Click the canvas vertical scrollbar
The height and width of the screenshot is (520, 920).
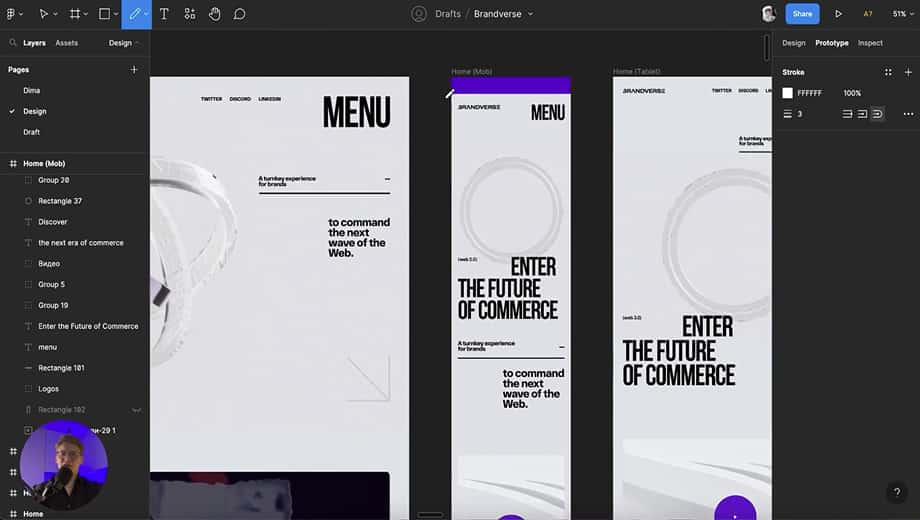click(766, 47)
